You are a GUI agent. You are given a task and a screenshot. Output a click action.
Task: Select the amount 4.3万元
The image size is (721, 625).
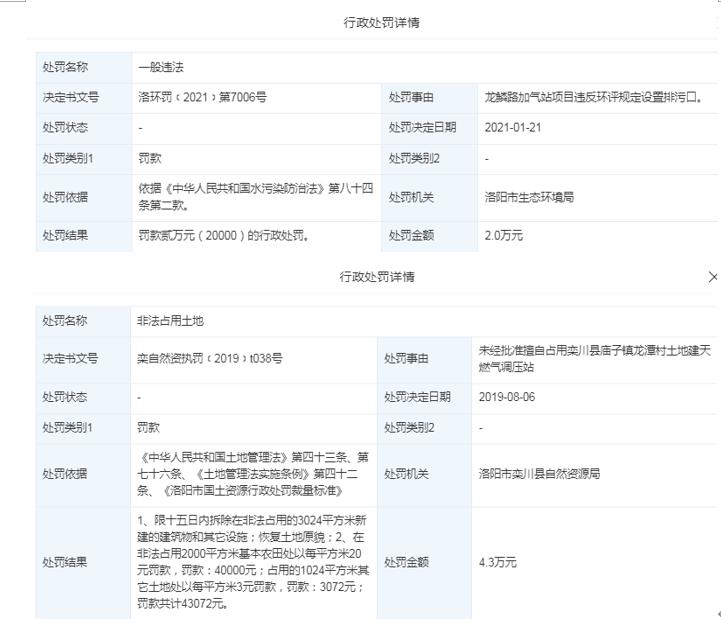click(x=498, y=562)
